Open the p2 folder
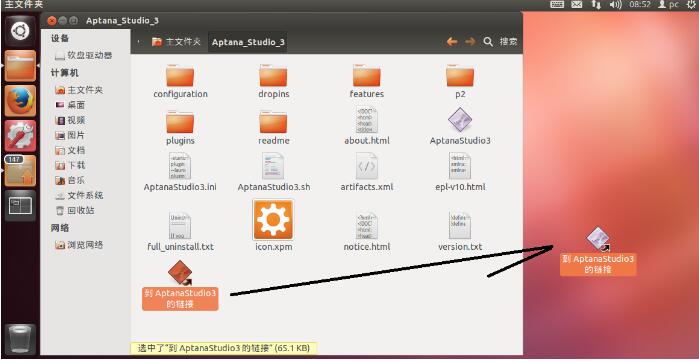 460,81
